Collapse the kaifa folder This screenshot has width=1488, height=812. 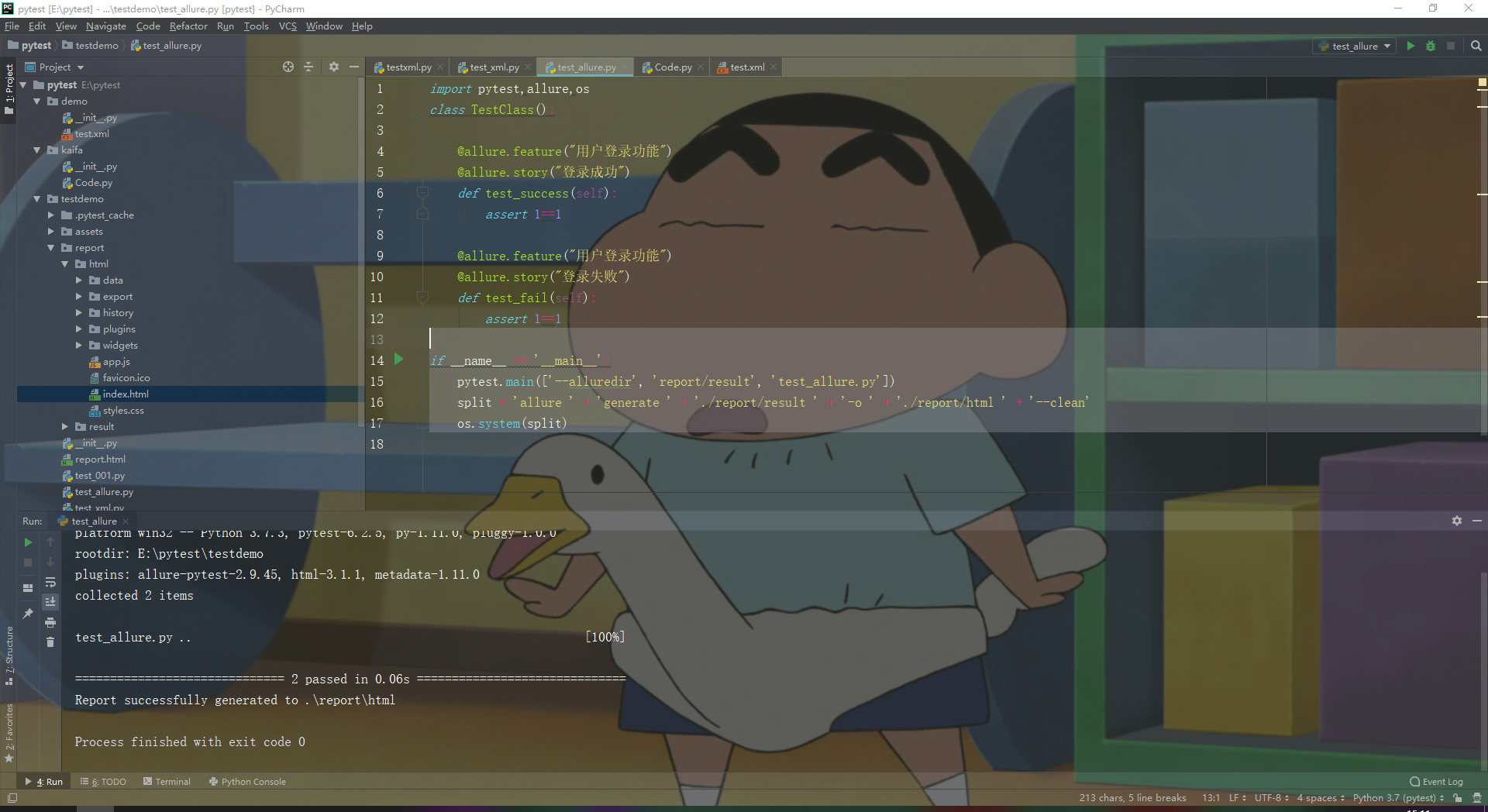(37, 150)
